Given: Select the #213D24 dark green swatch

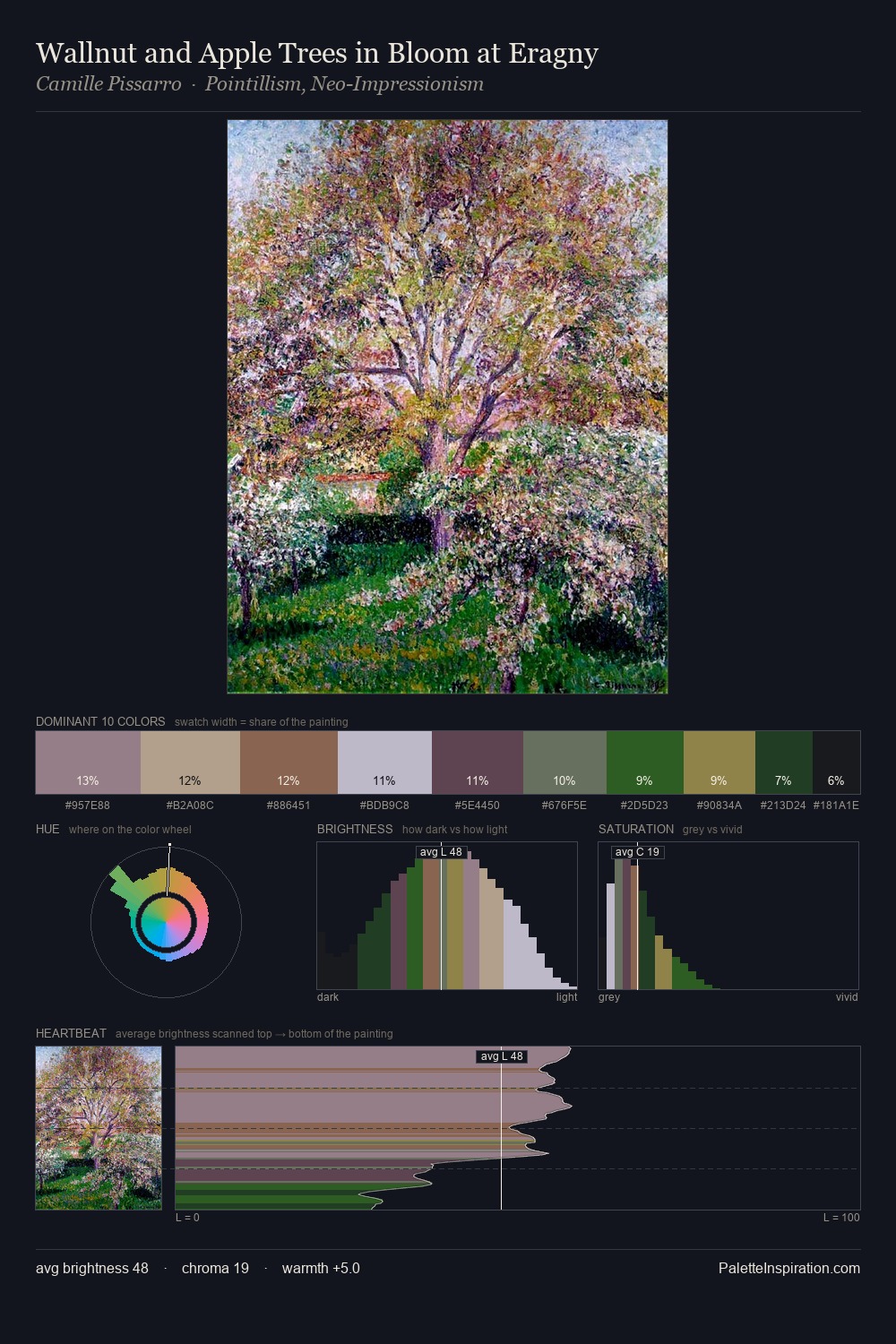Looking at the screenshot, I should pyautogui.click(x=784, y=762).
